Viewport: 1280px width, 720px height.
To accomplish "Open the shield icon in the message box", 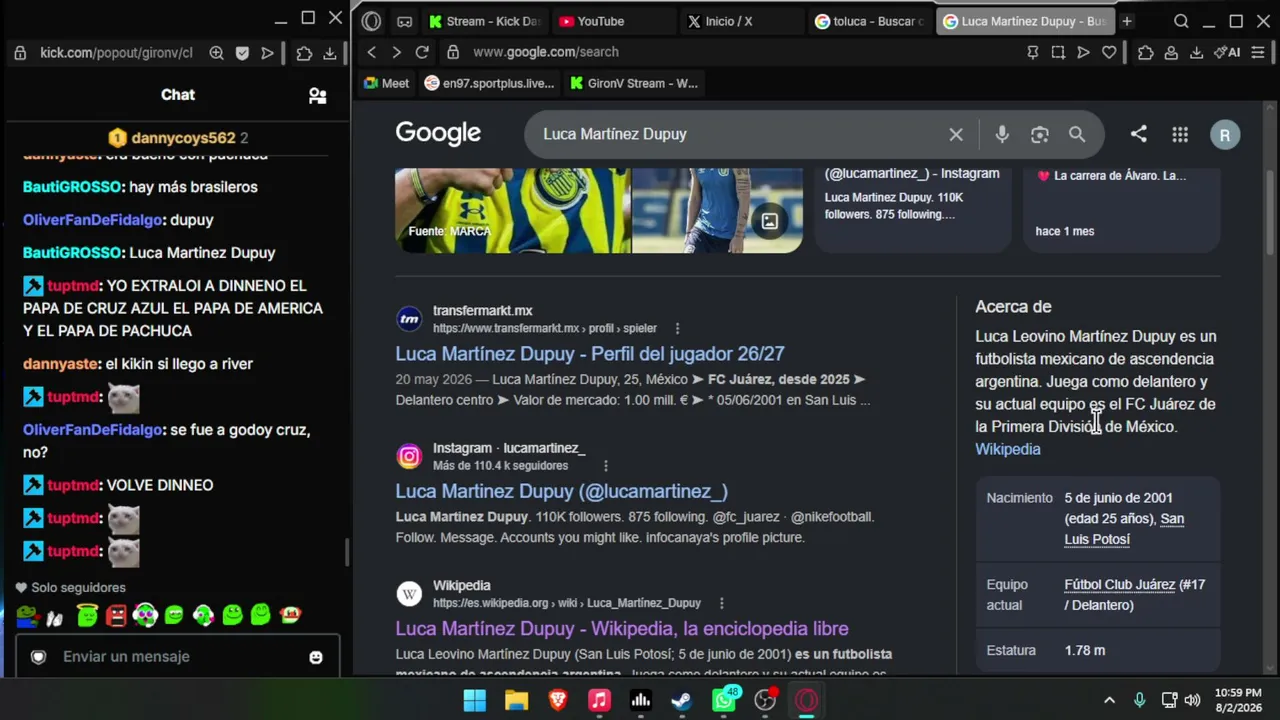I will (38, 657).
